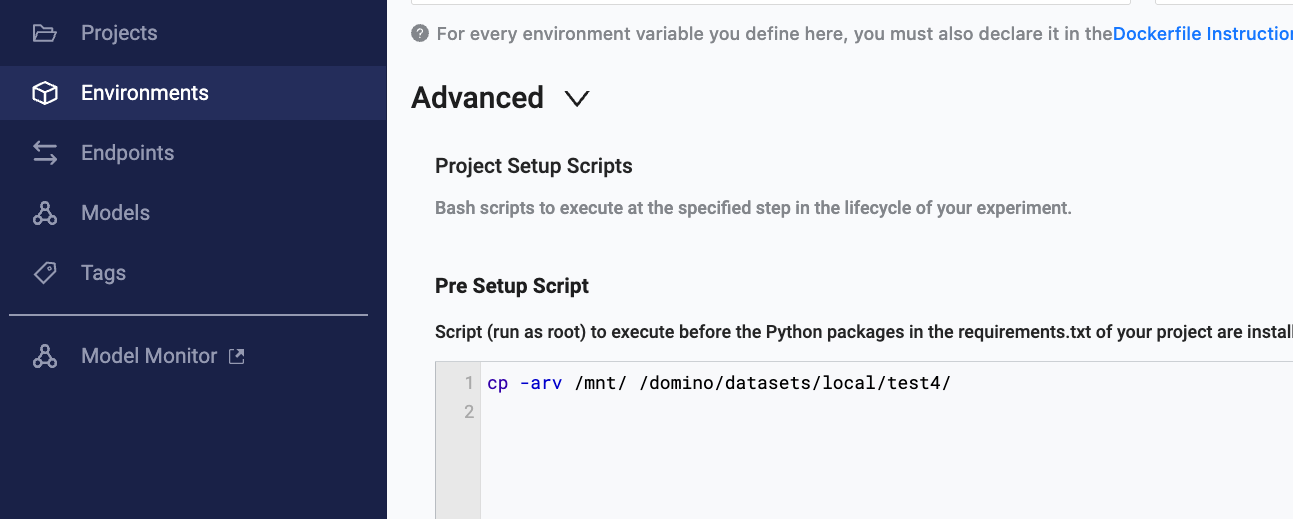Click the 'Script (run as root)' description
This screenshot has width=1293, height=519.
[x=864, y=331]
